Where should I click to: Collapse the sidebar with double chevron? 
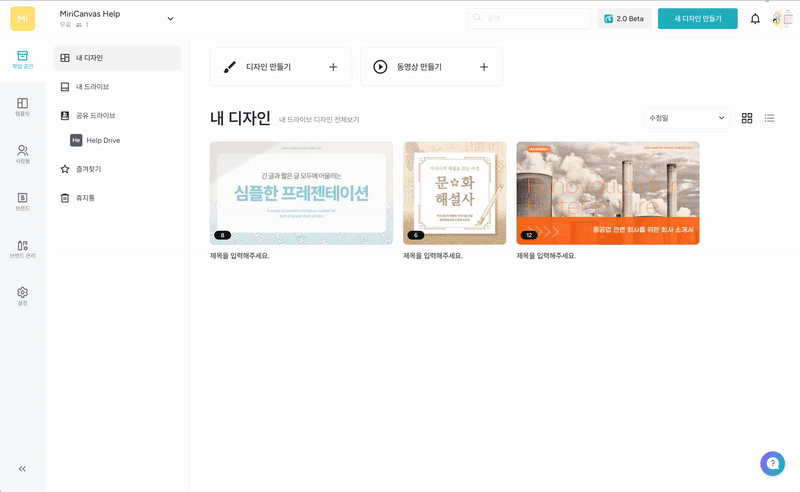point(22,468)
